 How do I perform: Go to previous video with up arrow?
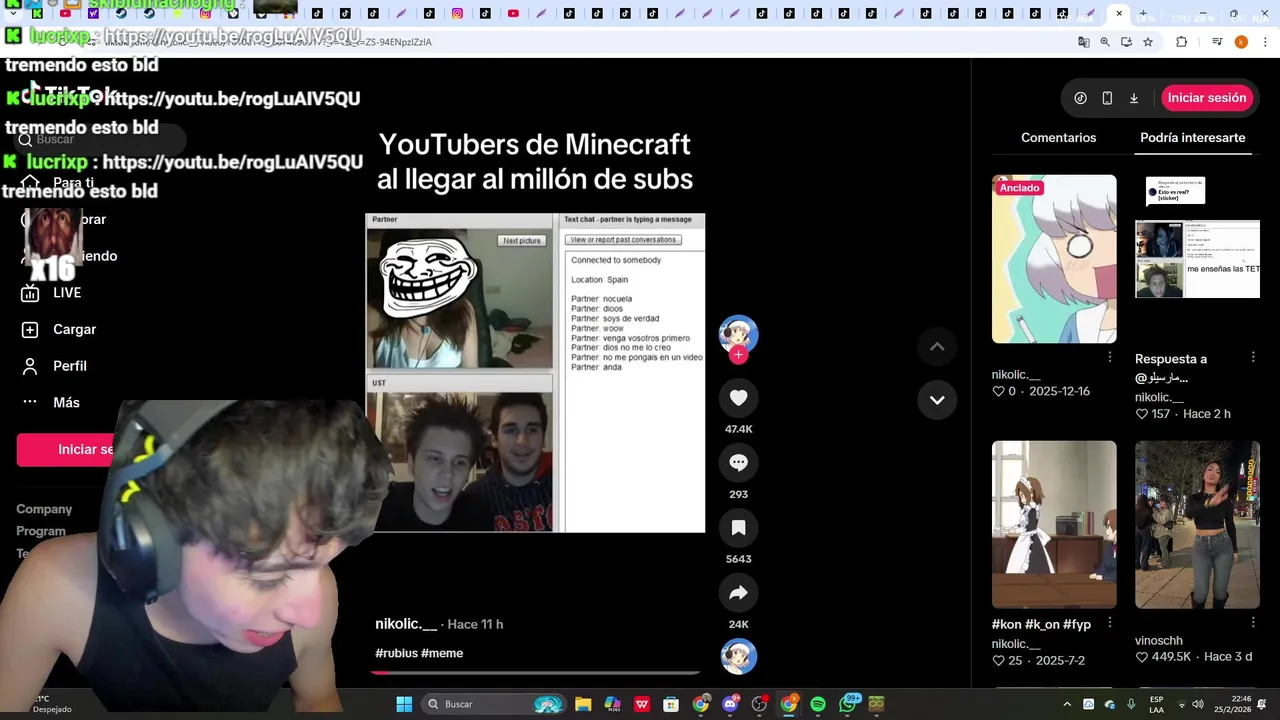click(937, 347)
